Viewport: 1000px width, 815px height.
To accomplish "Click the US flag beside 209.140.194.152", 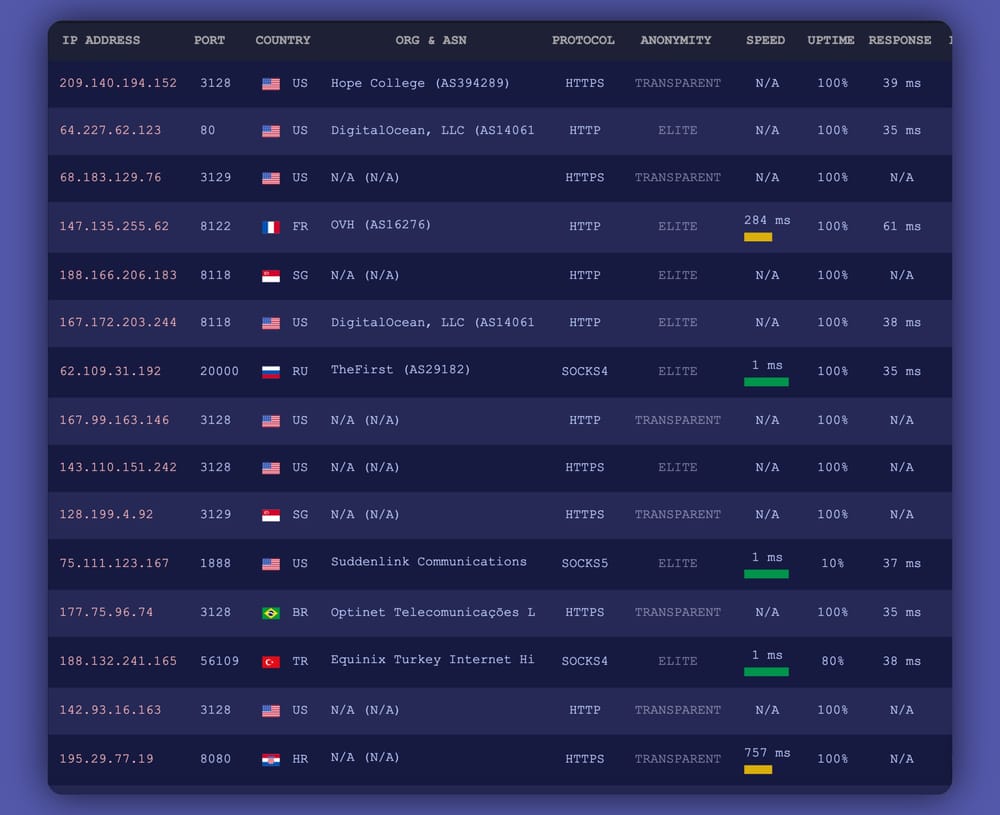I will tap(270, 84).
